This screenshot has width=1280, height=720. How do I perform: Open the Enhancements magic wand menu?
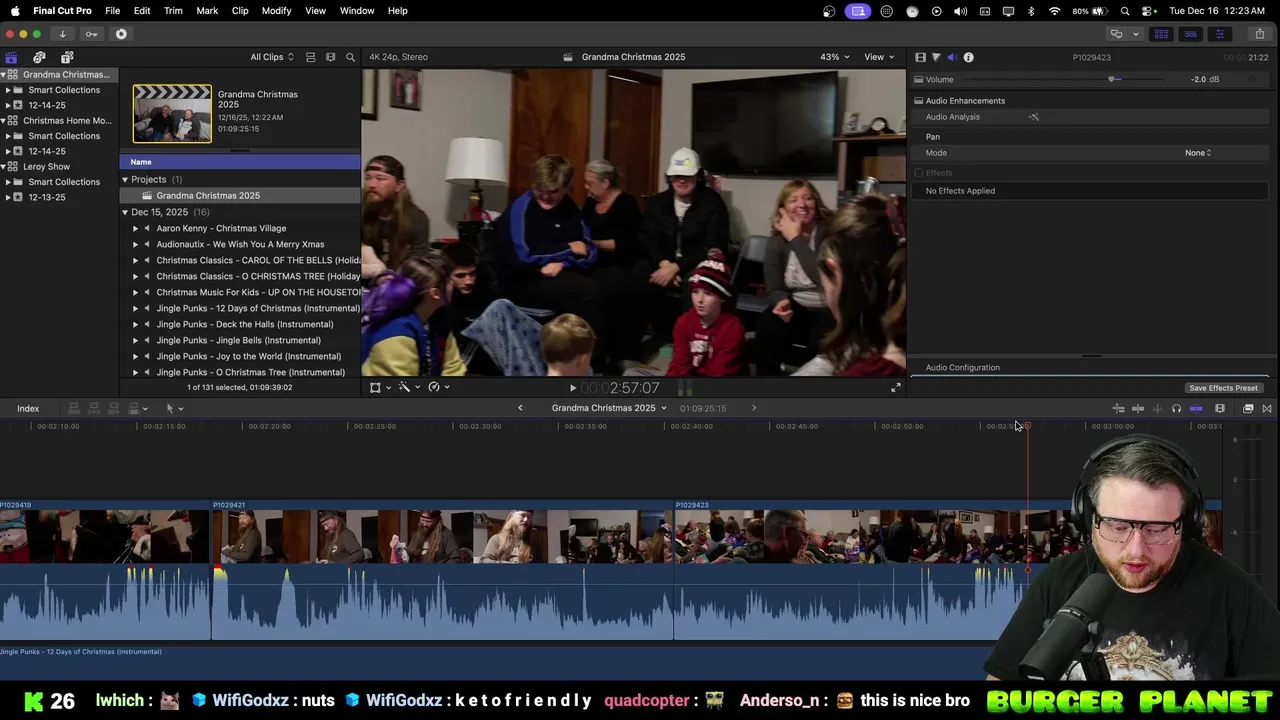408,387
